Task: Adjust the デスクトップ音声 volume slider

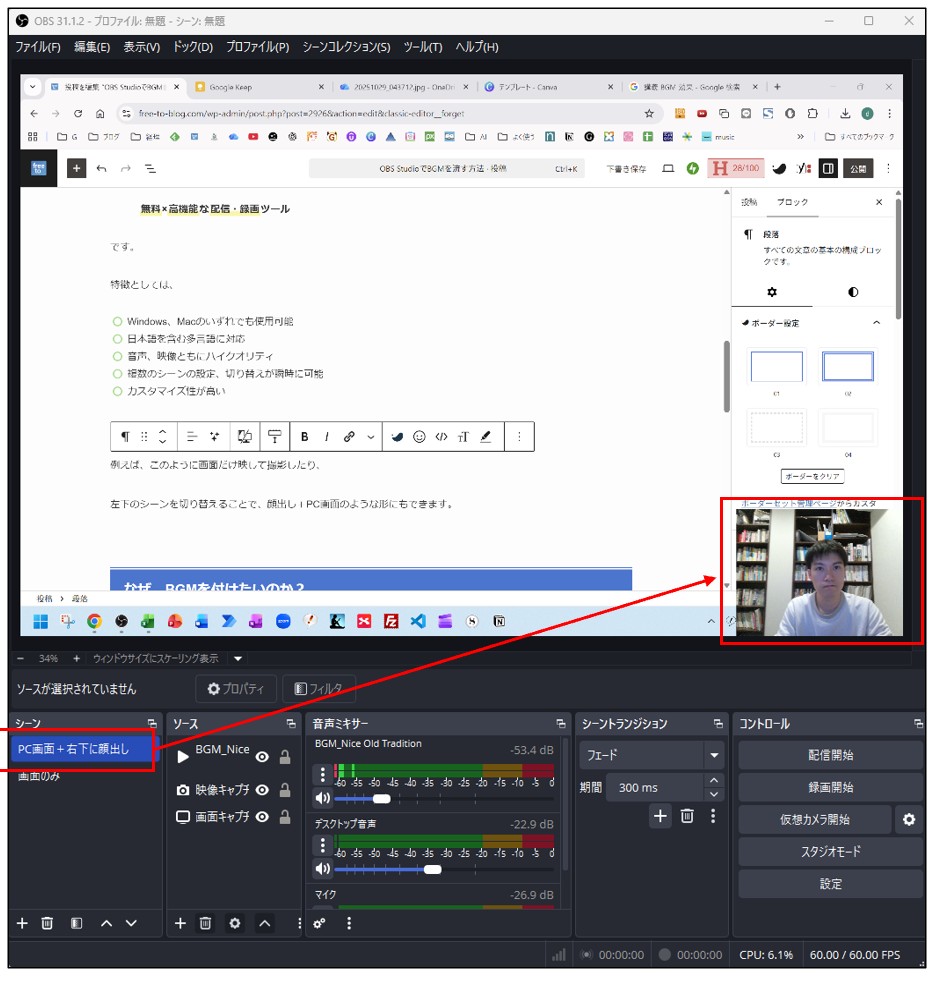Action: [x=432, y=870]
